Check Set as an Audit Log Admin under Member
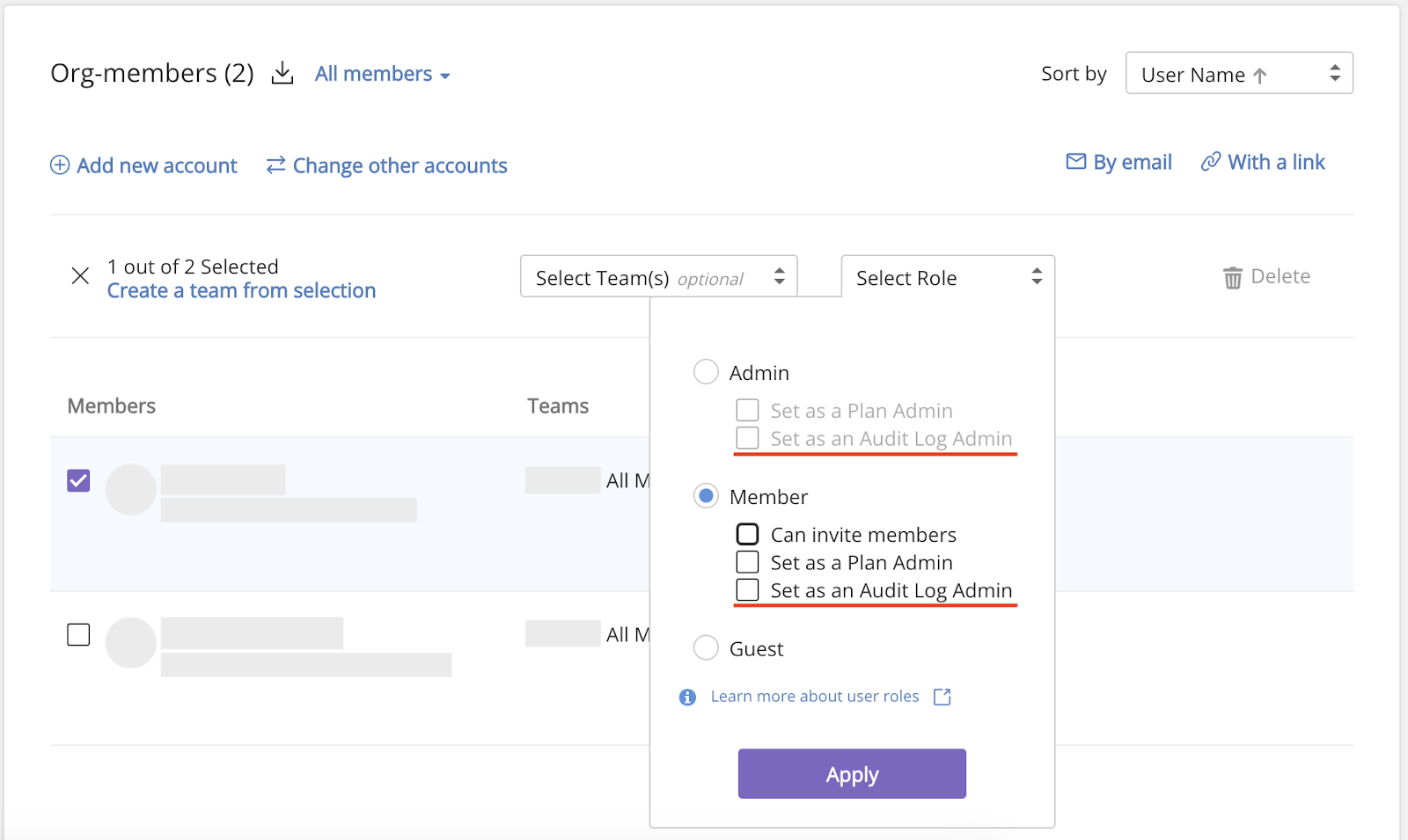Image resolution: width=1408 pixels, height=840 pixels. (x=748, y=590)
